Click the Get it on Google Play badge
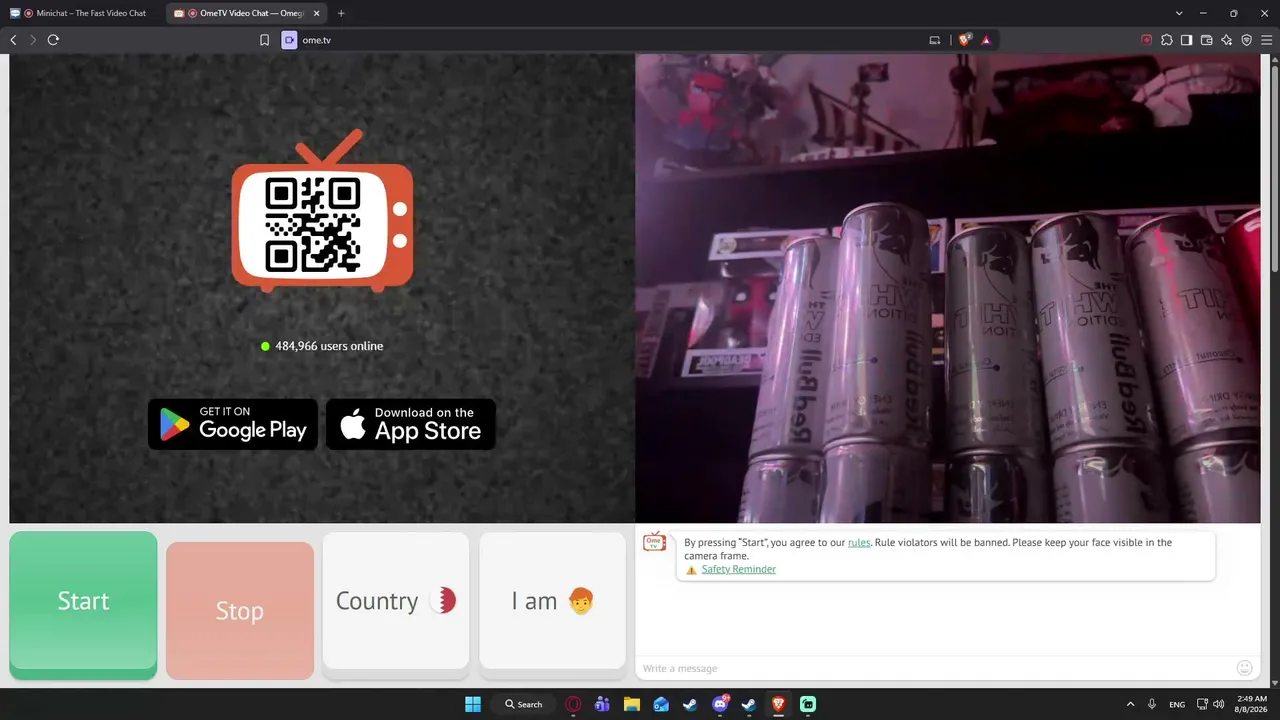Image resolution: width=1280 pixels, height=720 pixels. [233, 424]
